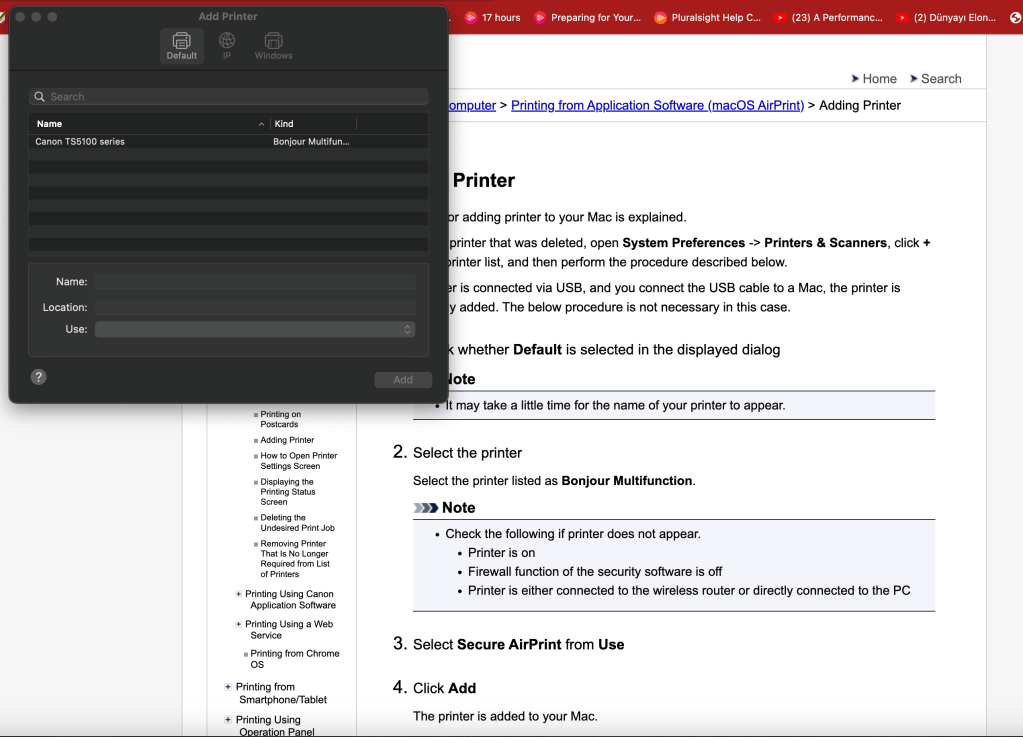The image size is (1023, 737).
Task: Expand Printing from Smartphone/Tablet section
Action: 228,687
